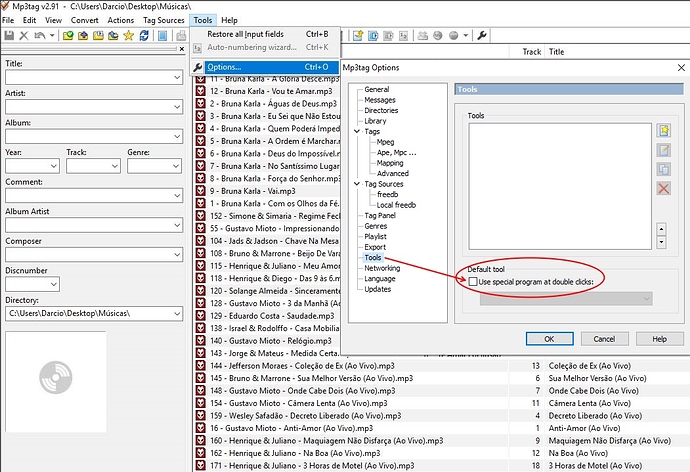Open the Album field dropdown
This screenshot has height=472, width=690.
click(177, 136)
